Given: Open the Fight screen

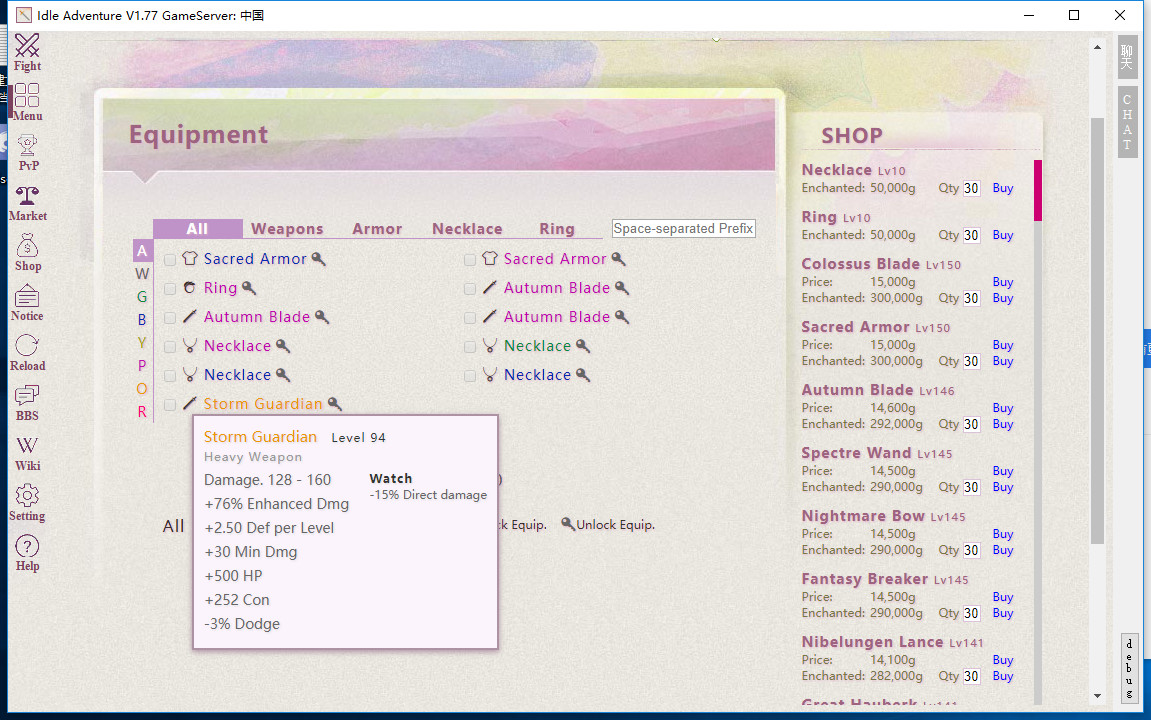Looking at the screenshot, I should (27, 55).
